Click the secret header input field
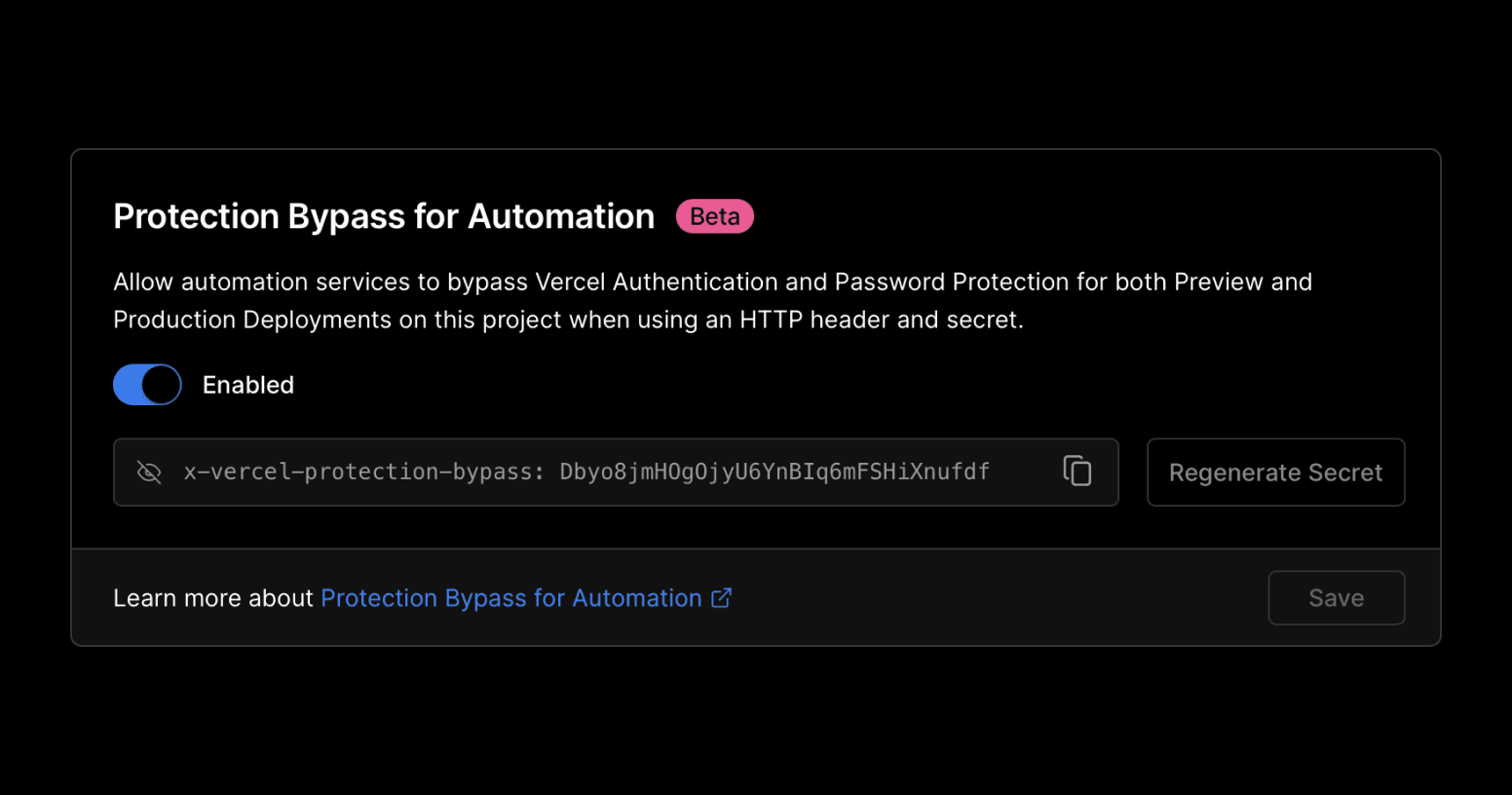The width and height of the screenshot is (1512, 795). (x=585, y=472)
